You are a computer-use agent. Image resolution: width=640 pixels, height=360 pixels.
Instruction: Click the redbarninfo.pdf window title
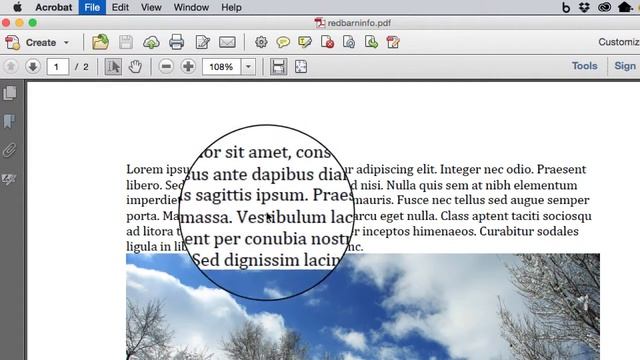(359, 23)
